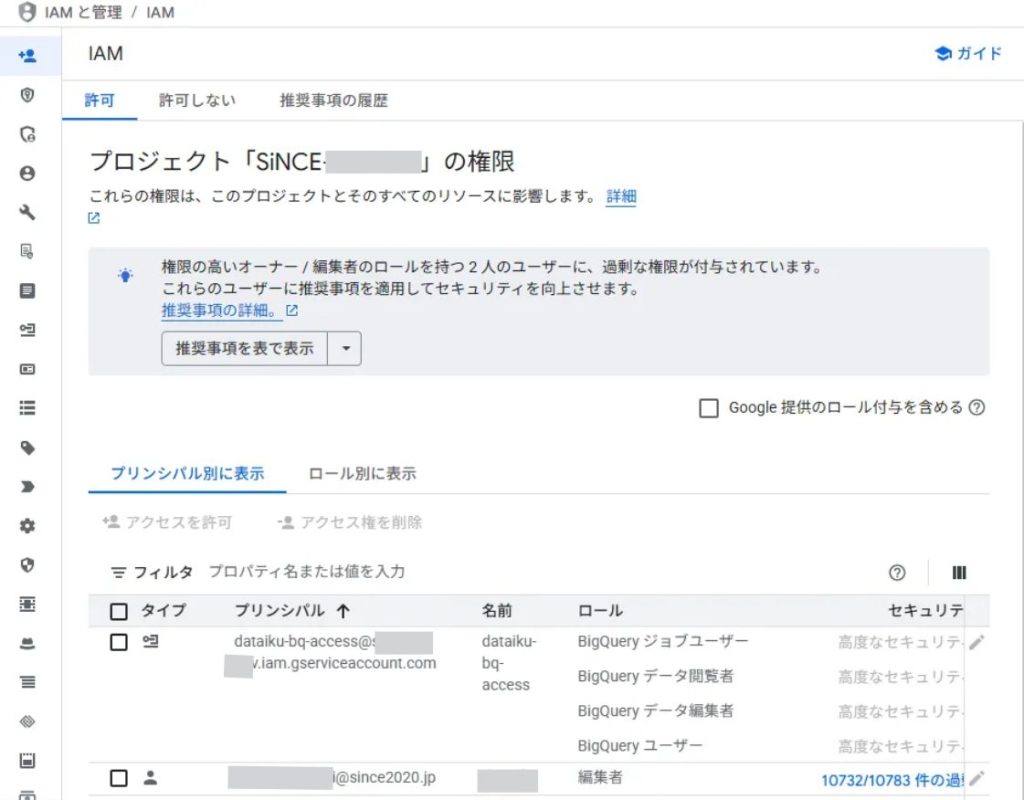
Task: Open the wrench tools sidebar icon
Action: coord(28,212)
